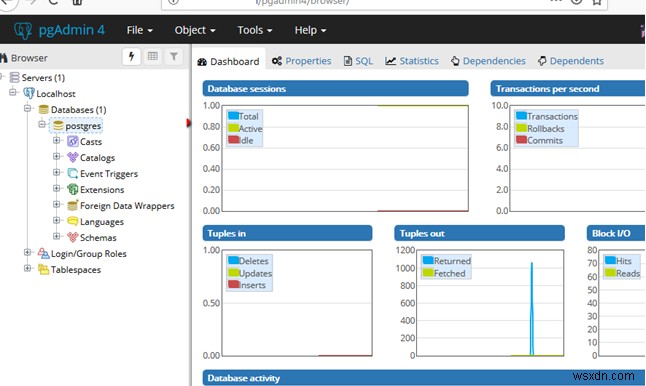Click the postgres database icon

tap(58, 126)
